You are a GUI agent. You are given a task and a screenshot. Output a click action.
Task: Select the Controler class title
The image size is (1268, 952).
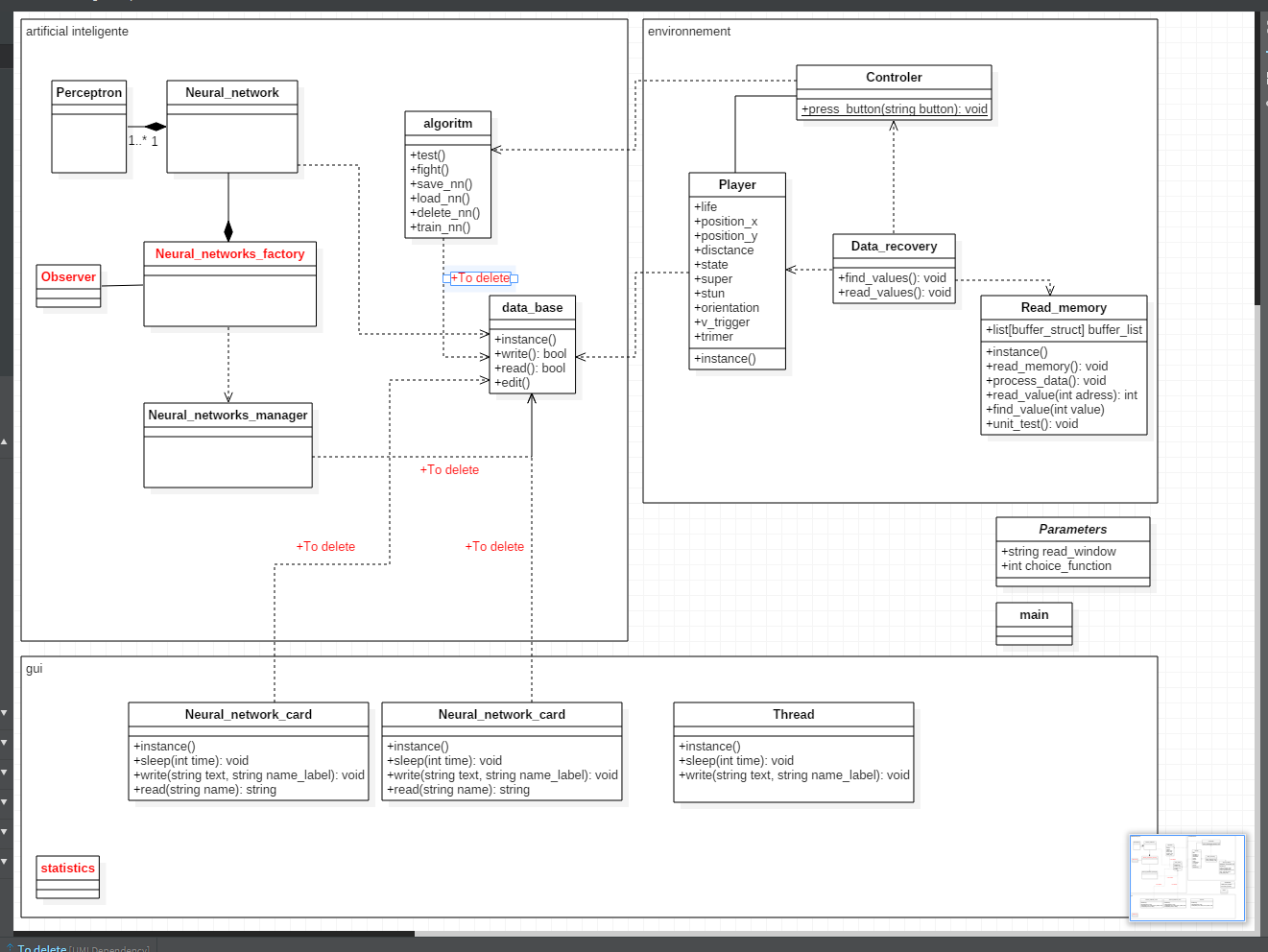tap(894, 78)
